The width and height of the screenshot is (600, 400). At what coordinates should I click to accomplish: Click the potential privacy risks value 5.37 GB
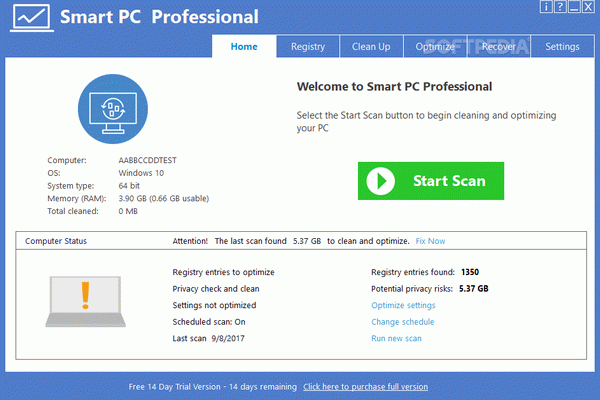pyautogui.click(x=474, y=289)
